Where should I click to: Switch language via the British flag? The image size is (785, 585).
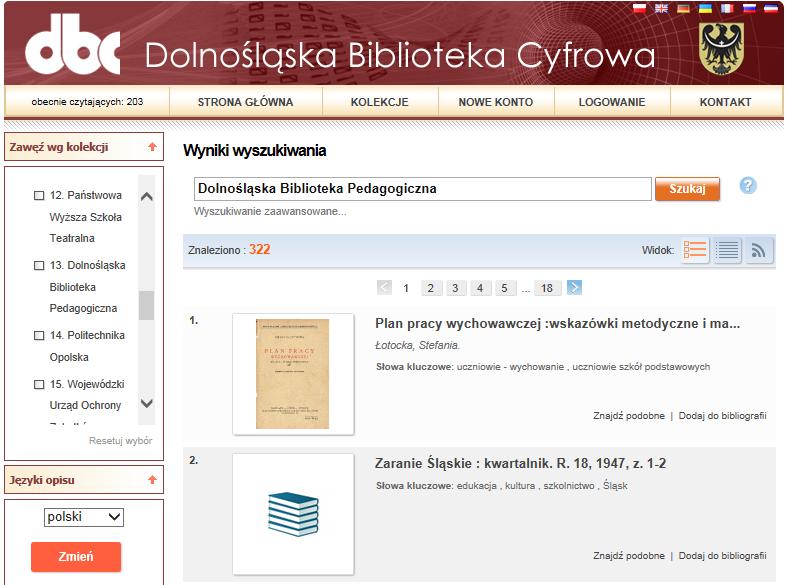tap(661, 8)
